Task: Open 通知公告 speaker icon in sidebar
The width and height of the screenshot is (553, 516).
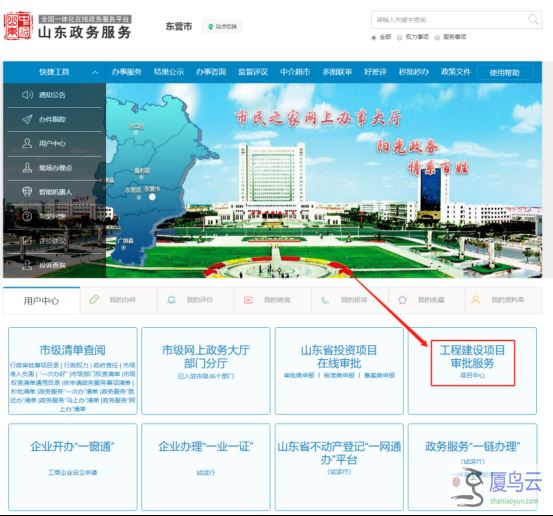Action: 27,95
